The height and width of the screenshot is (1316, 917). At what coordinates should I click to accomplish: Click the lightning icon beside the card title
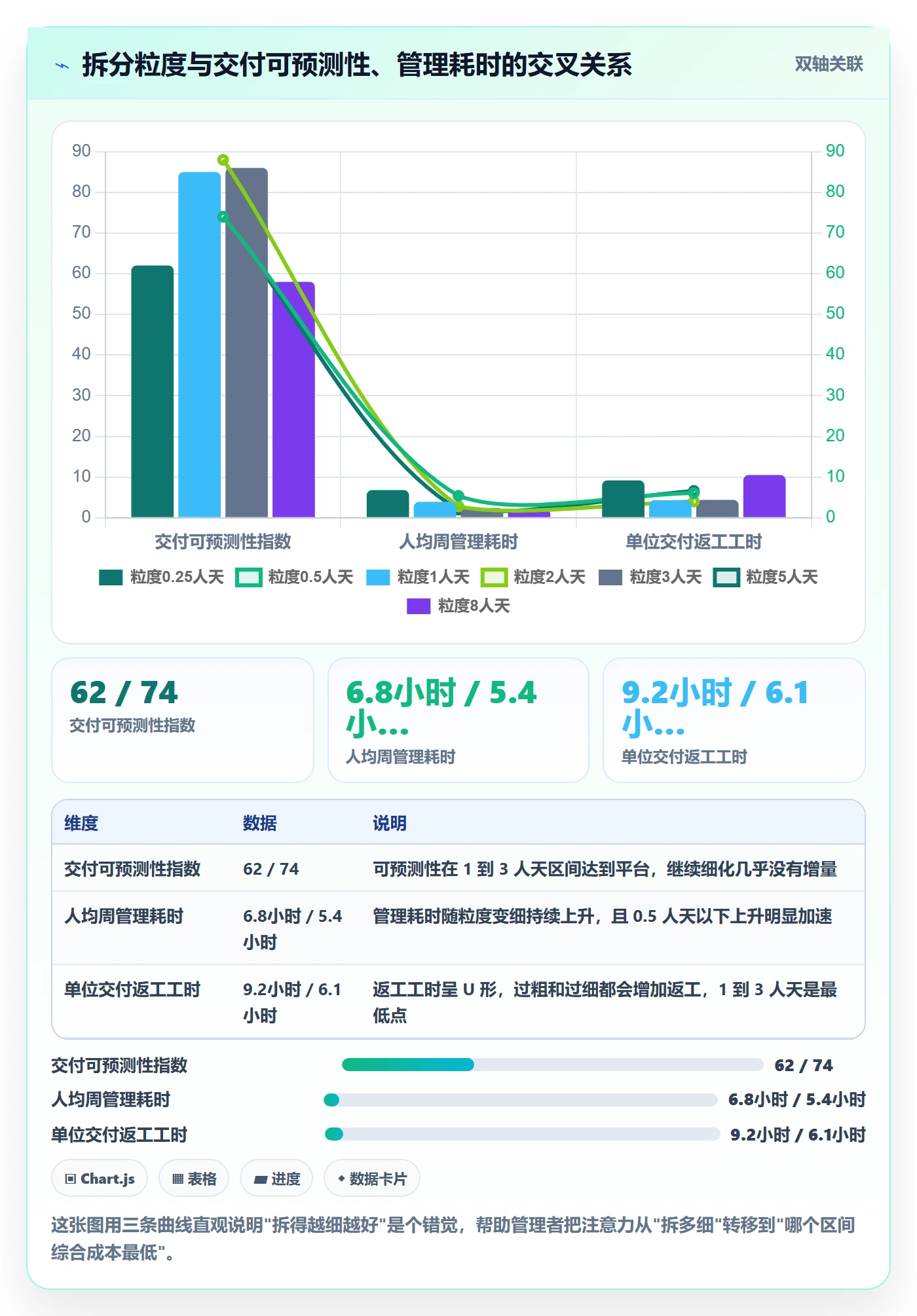pyautogui.click(x=62, y=65)
